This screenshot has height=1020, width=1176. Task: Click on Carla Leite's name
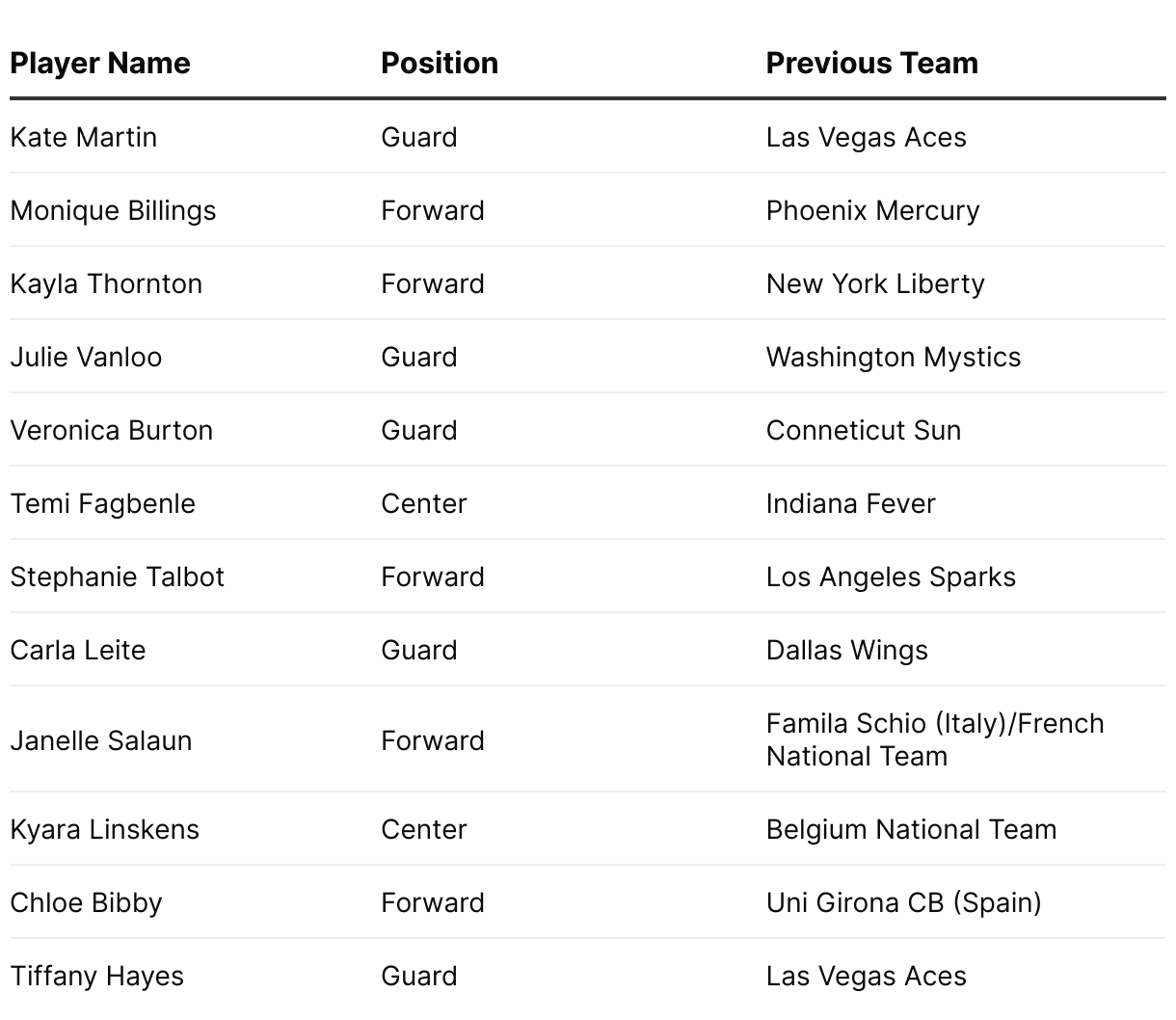[78, 650]
